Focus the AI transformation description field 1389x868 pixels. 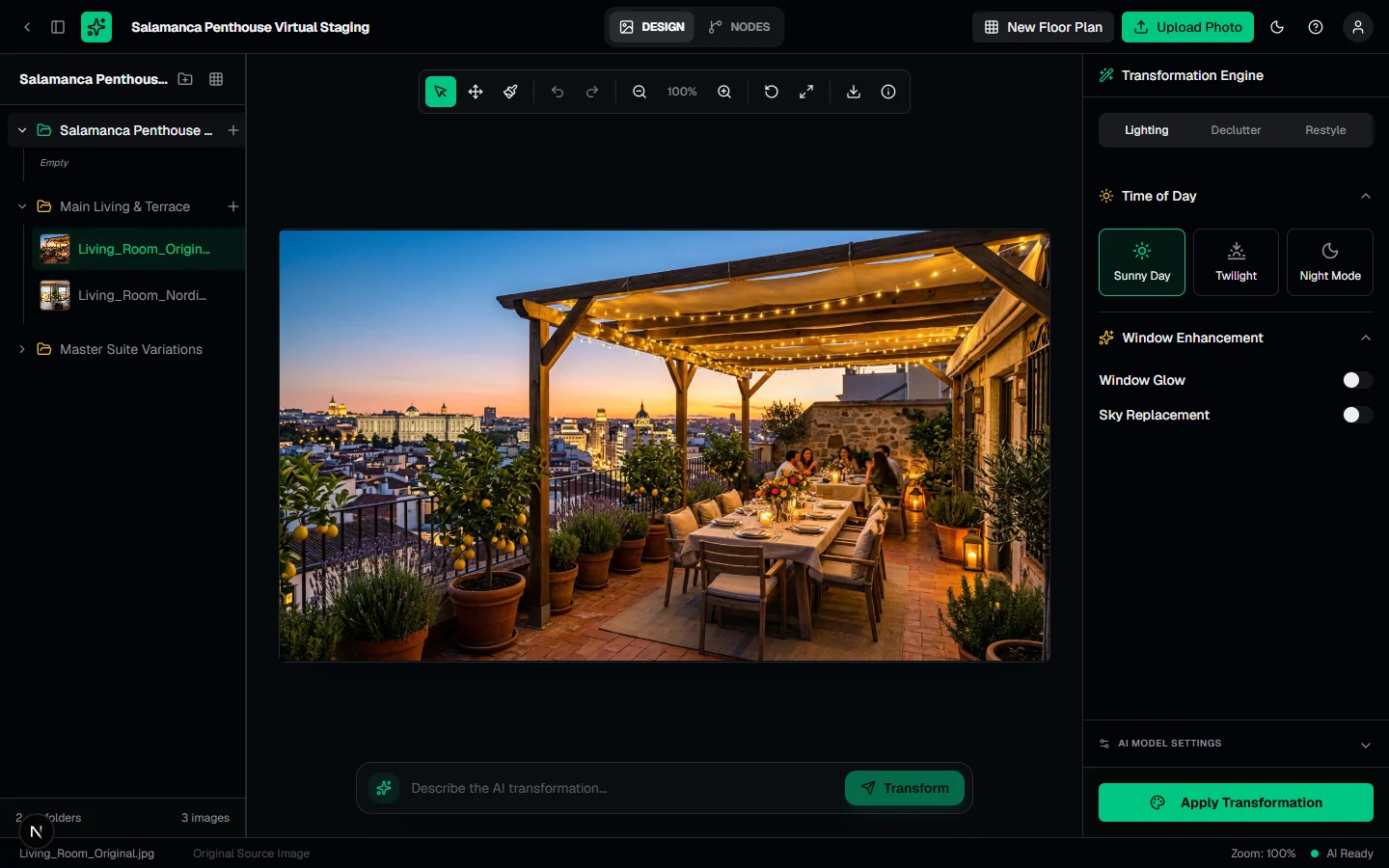tap(621, 788)
